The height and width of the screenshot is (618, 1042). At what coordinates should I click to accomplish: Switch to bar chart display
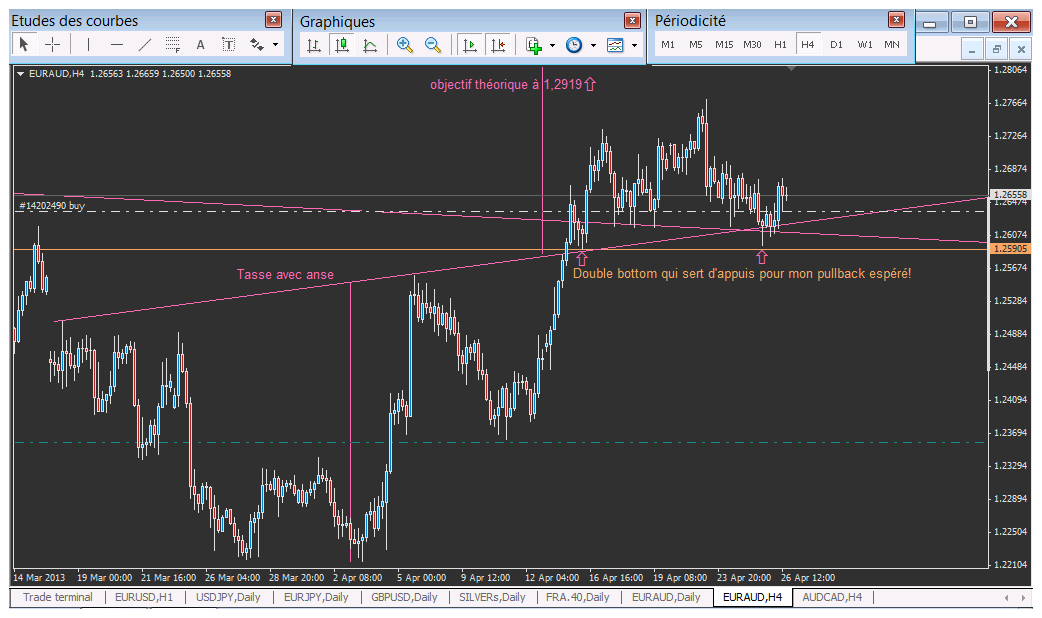(x=314, y=45)
